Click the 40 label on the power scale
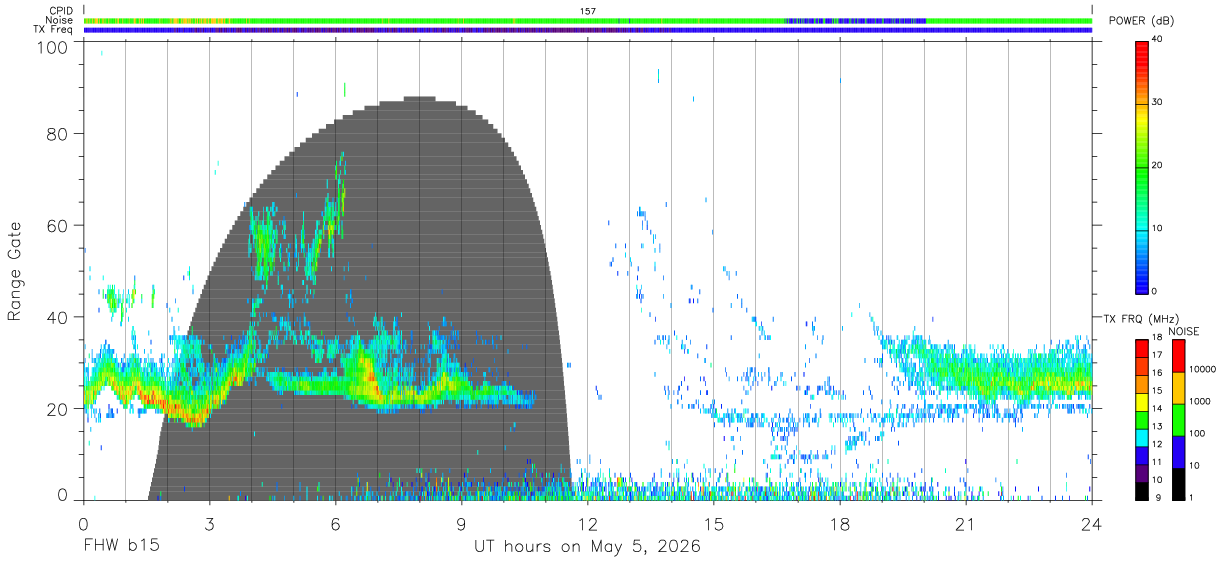The width and height of the screenshot is (1228, 567). tap(1157, 39)
